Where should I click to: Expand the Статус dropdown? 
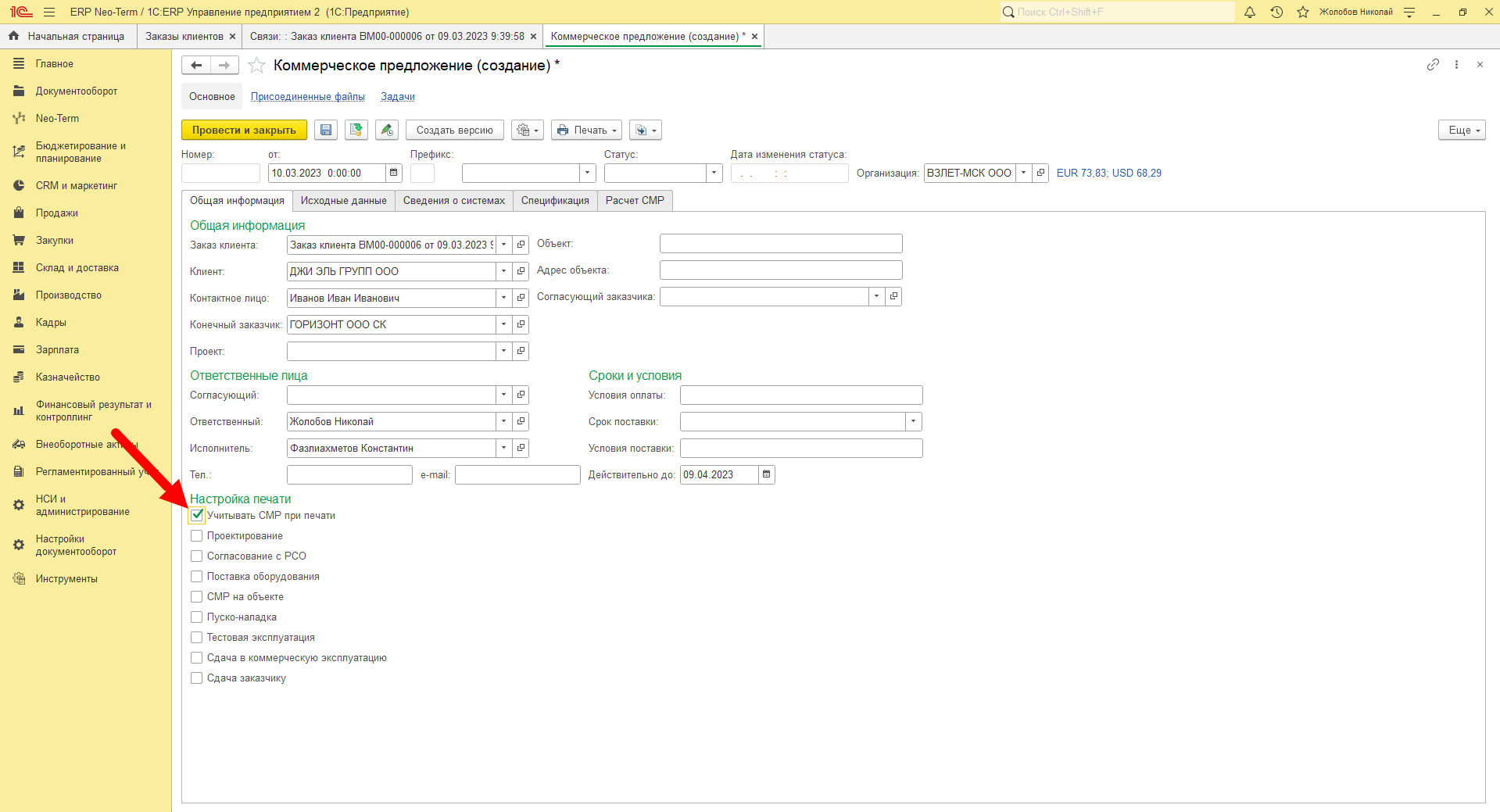click(x=714, y=173)
